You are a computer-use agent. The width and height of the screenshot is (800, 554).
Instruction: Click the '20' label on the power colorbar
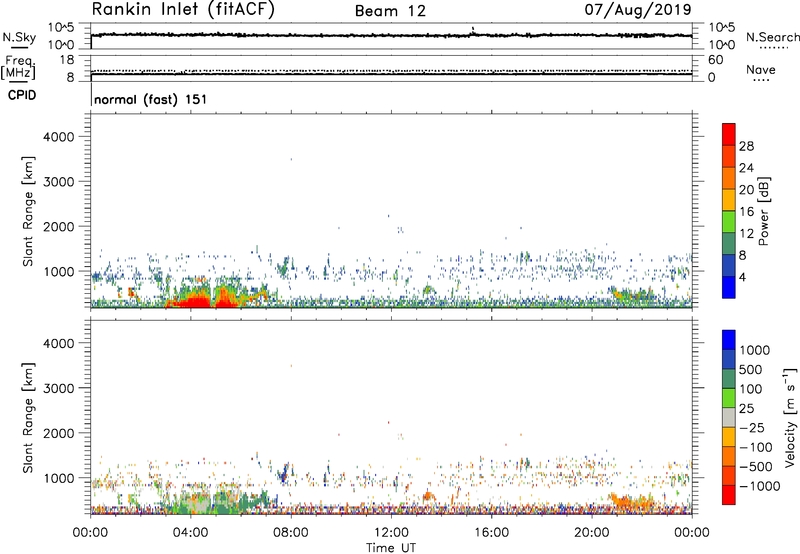[x=746, y=190]
